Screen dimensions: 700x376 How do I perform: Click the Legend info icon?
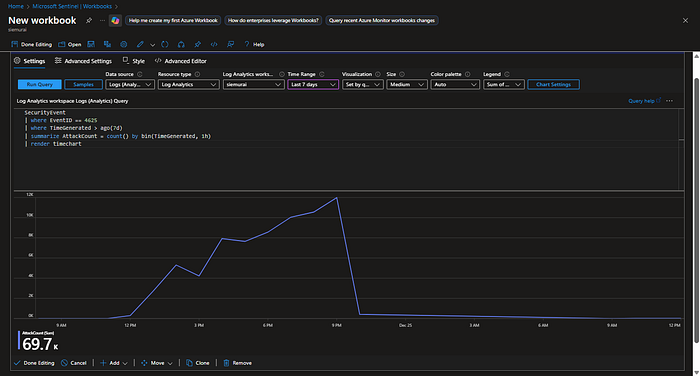click(x=507, y=74)
